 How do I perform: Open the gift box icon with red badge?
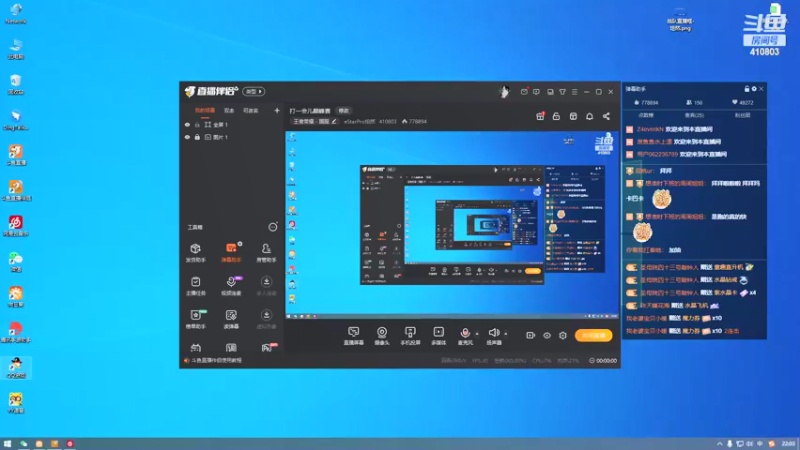(540, 116)
